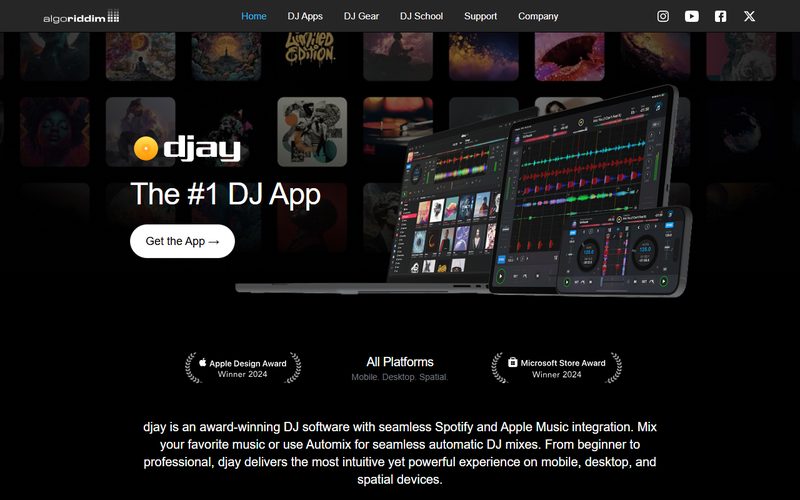Select the Home nav item
The image size is (800, 500).
254,16
